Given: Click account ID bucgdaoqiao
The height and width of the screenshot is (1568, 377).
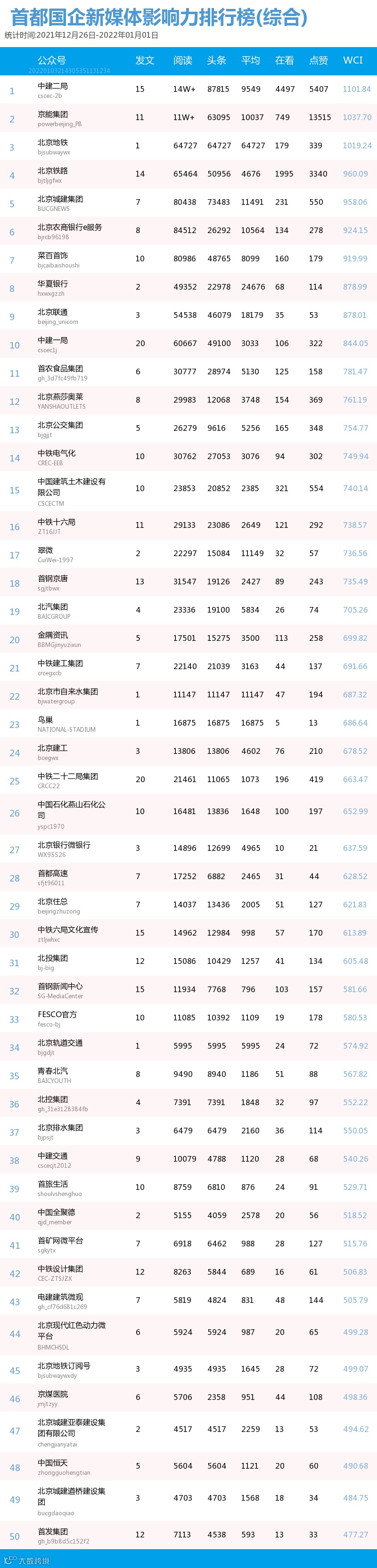Looking at the screenshot, I should [56, 1513].
